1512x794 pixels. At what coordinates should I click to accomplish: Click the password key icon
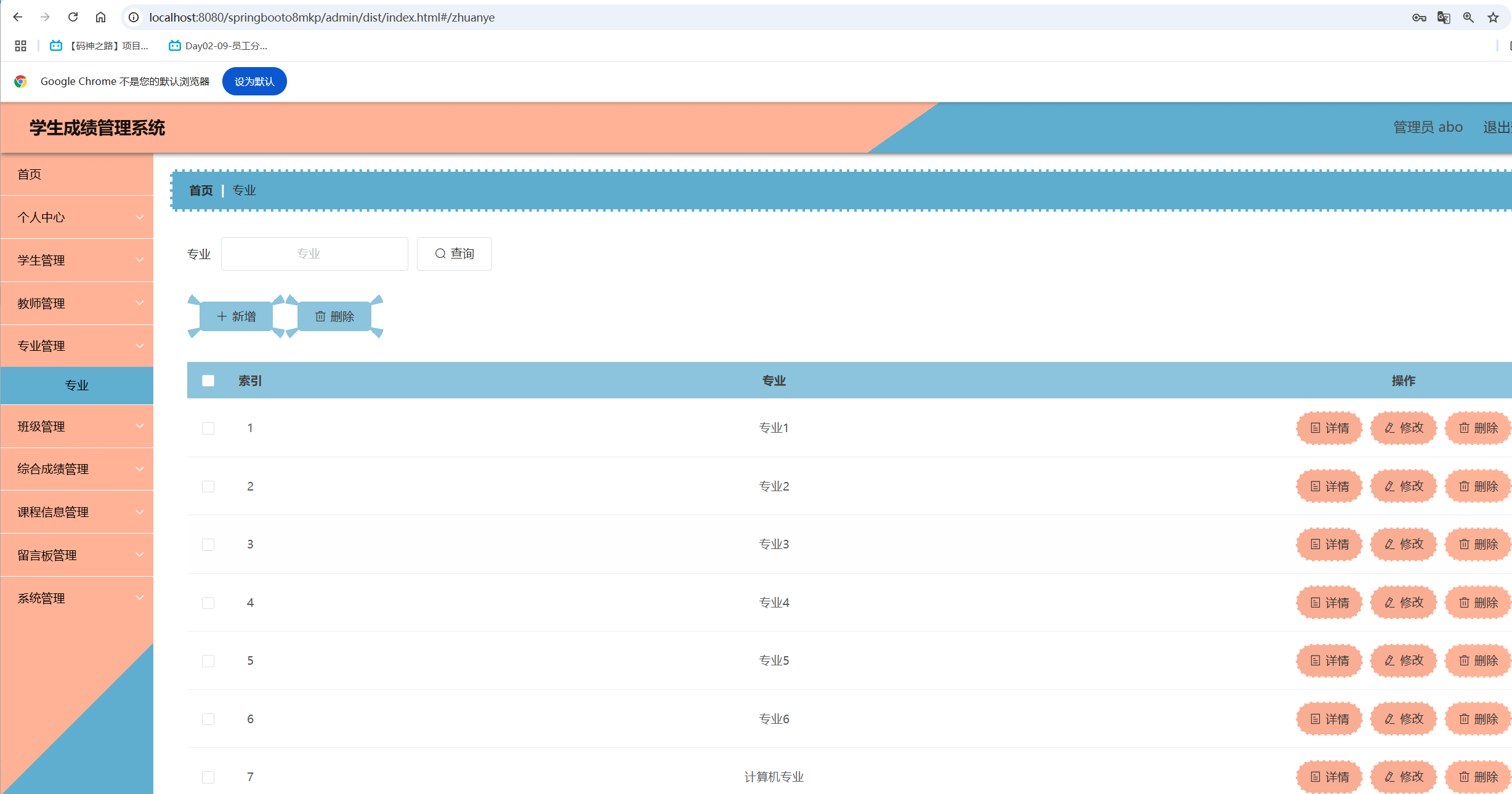tap(1419, 17)
